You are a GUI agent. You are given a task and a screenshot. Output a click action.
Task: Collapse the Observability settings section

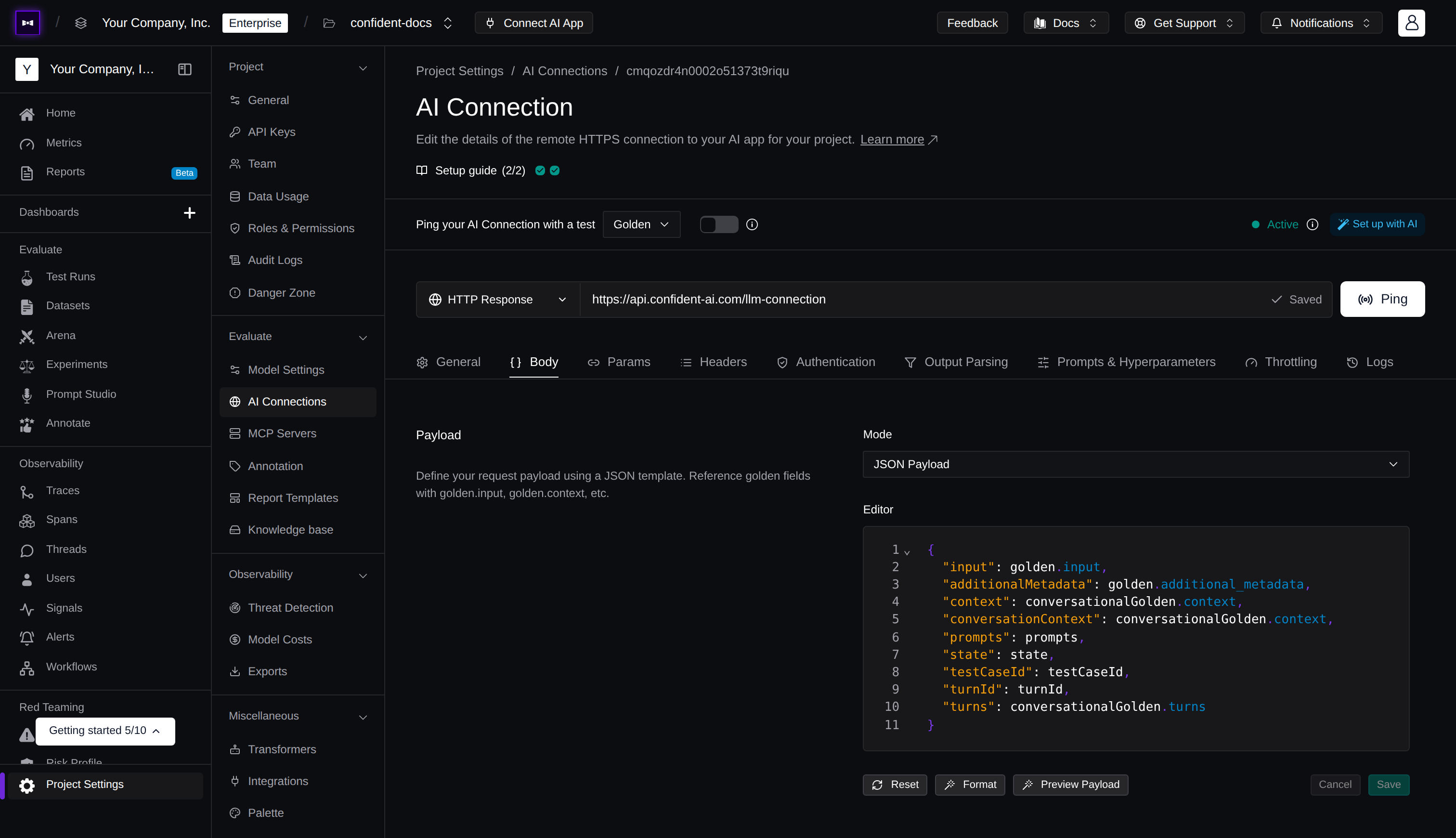click(363, 576)
